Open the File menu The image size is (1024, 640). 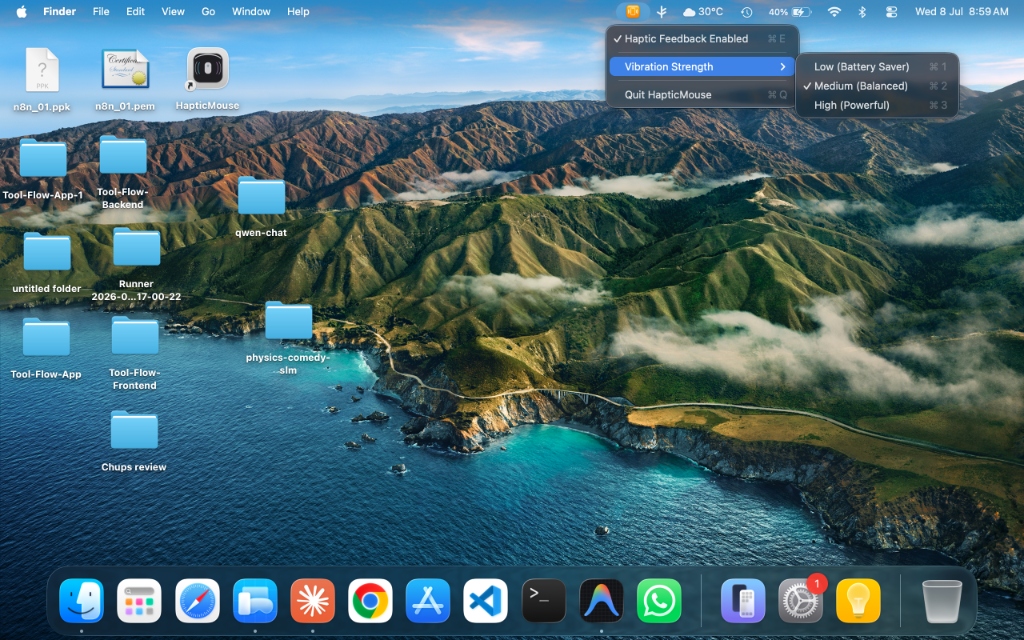click(101, 12)
